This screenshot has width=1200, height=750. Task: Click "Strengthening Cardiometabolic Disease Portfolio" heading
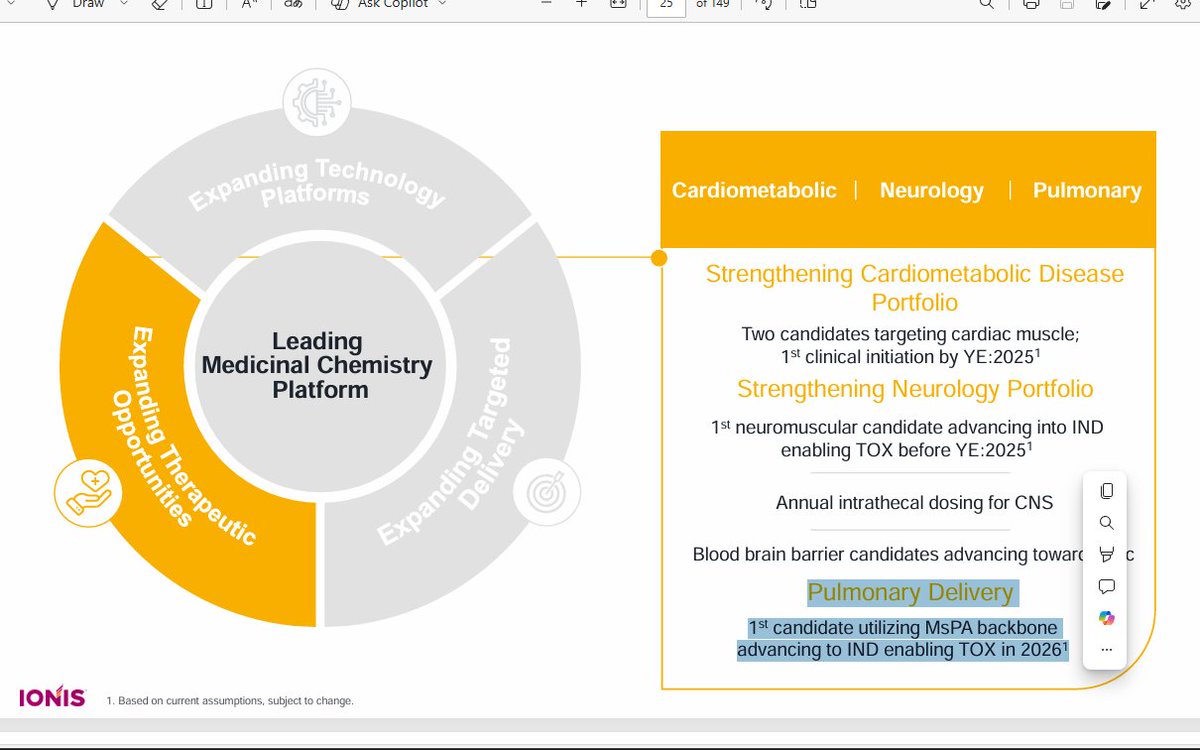click(915, 288)
